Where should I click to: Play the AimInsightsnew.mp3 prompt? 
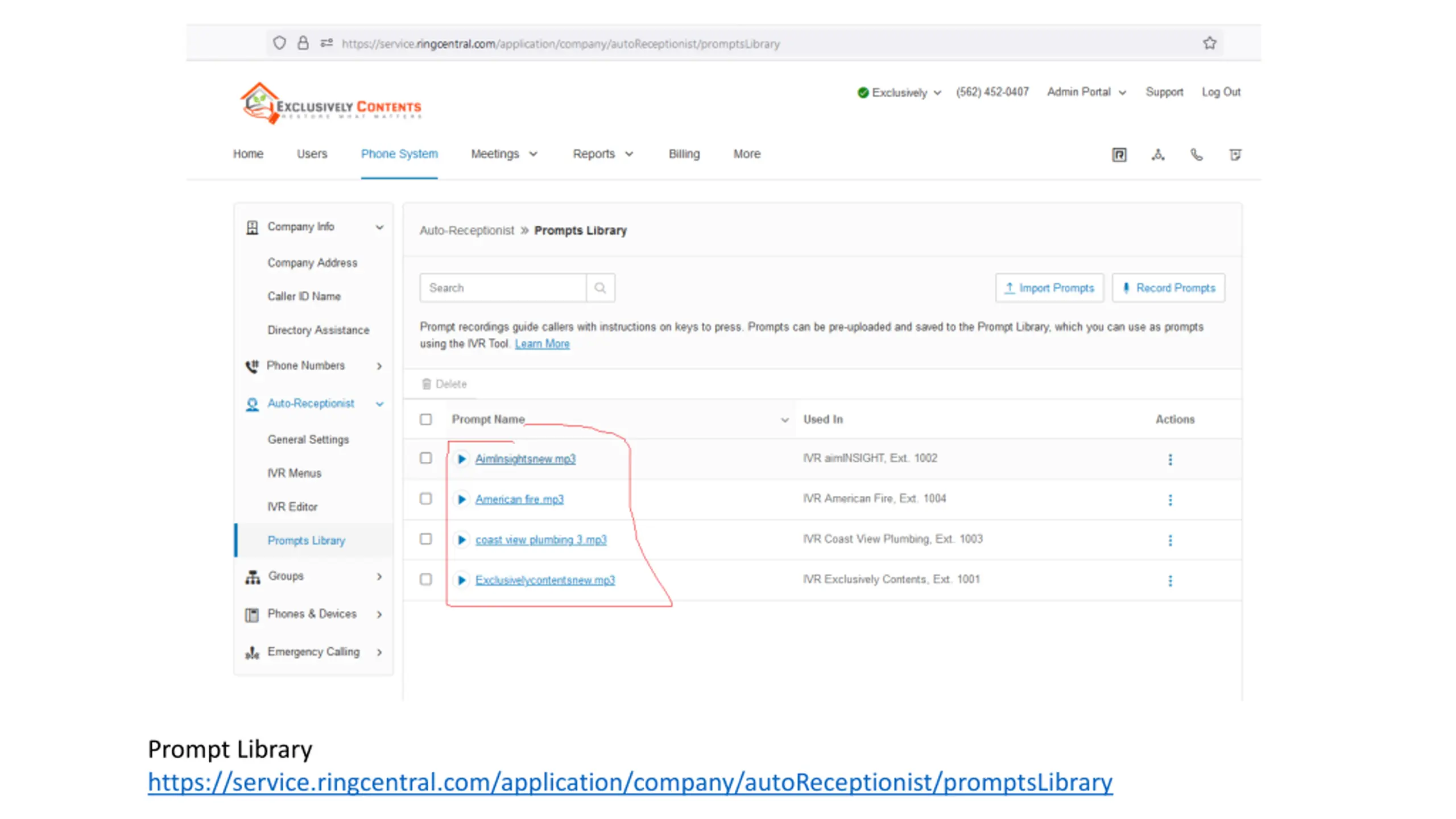point(461,459)
